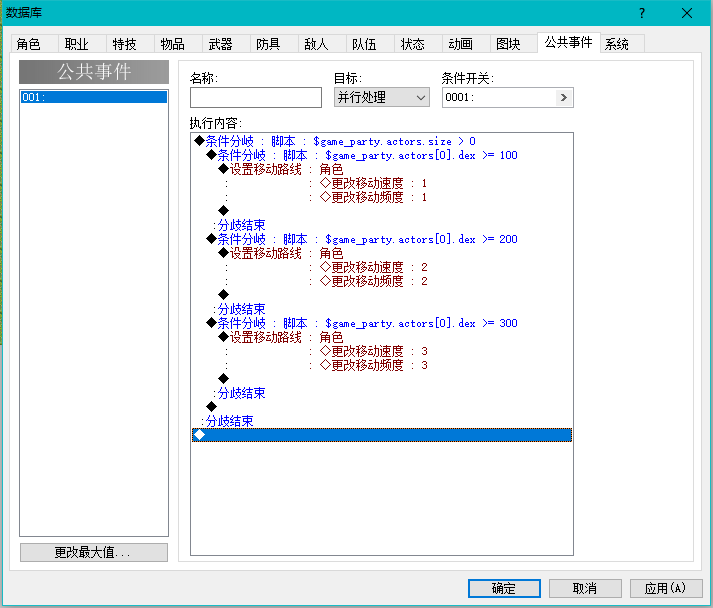Select the dex >= 300 condition line
Image resolution: width=713 pixels, height=608 pixels.
tap(382, 323)
